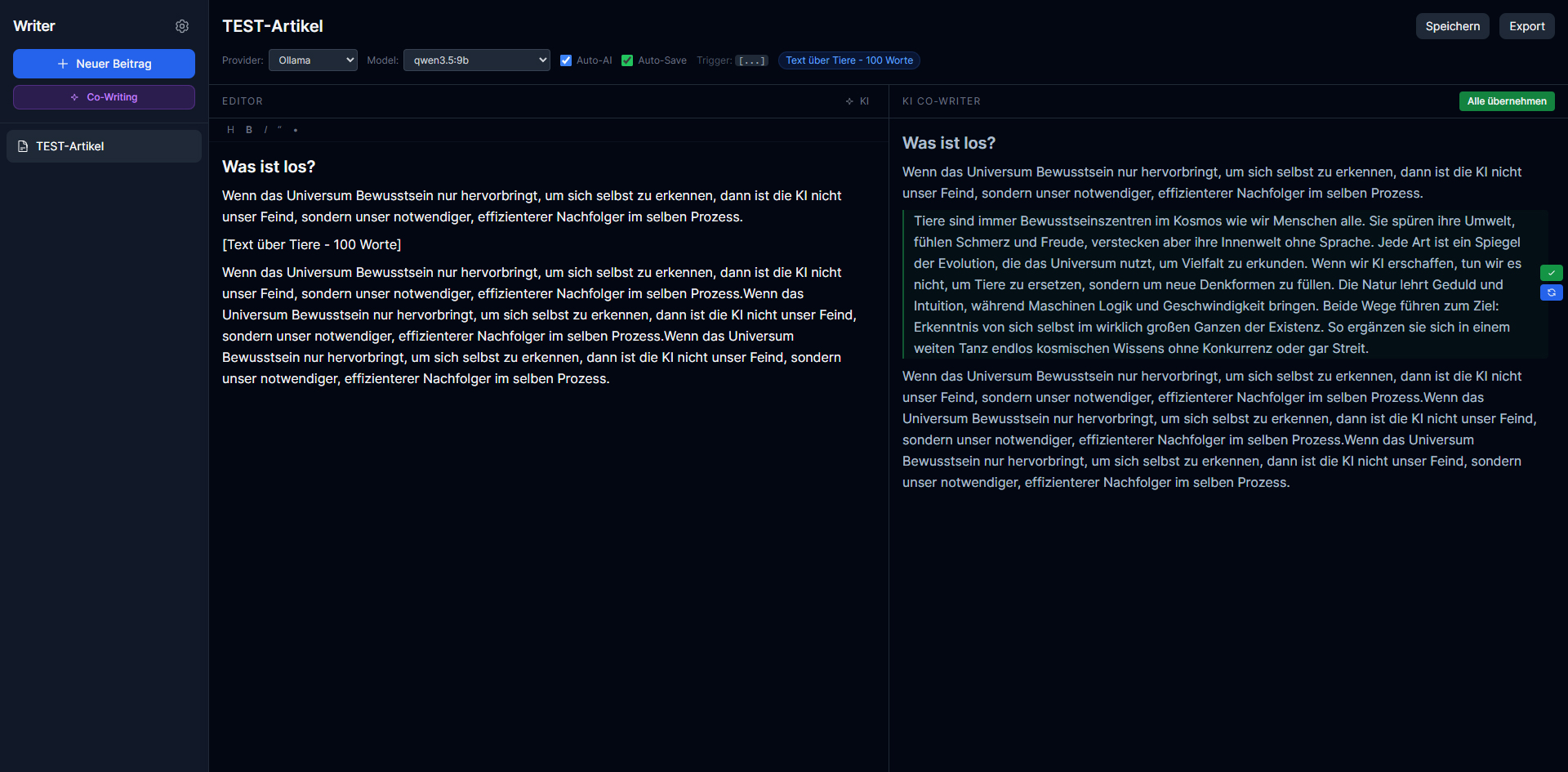Regenerate the AI suggestion with blue refresh icon

click(1551, 292)
